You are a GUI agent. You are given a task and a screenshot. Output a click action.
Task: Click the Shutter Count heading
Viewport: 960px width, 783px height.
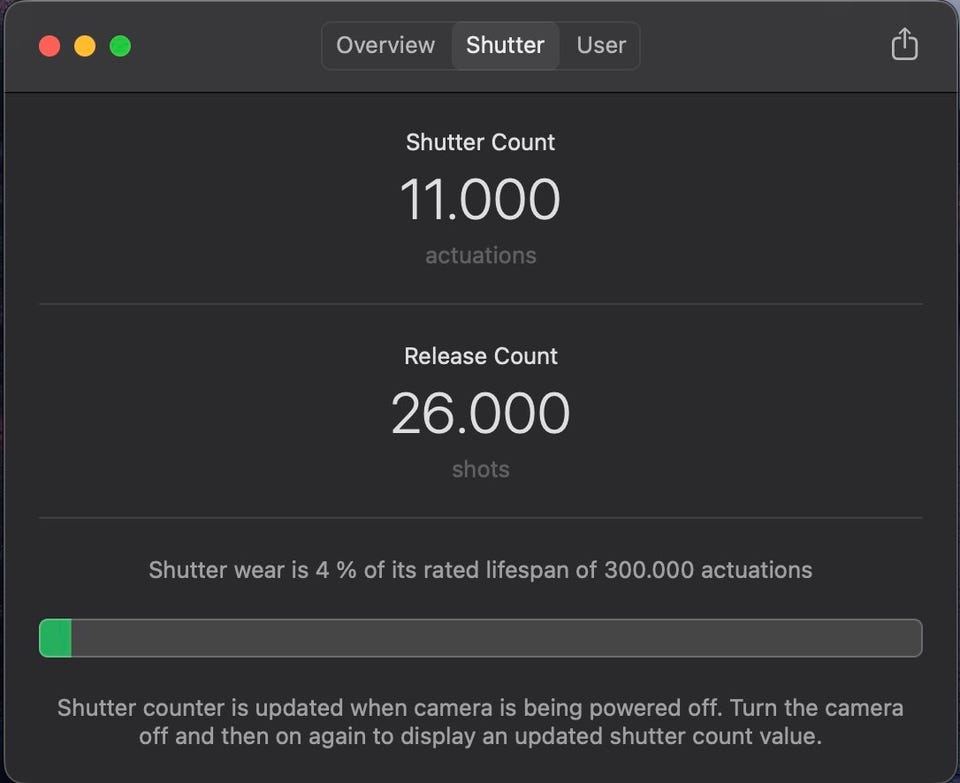click(x=480, y=142)
